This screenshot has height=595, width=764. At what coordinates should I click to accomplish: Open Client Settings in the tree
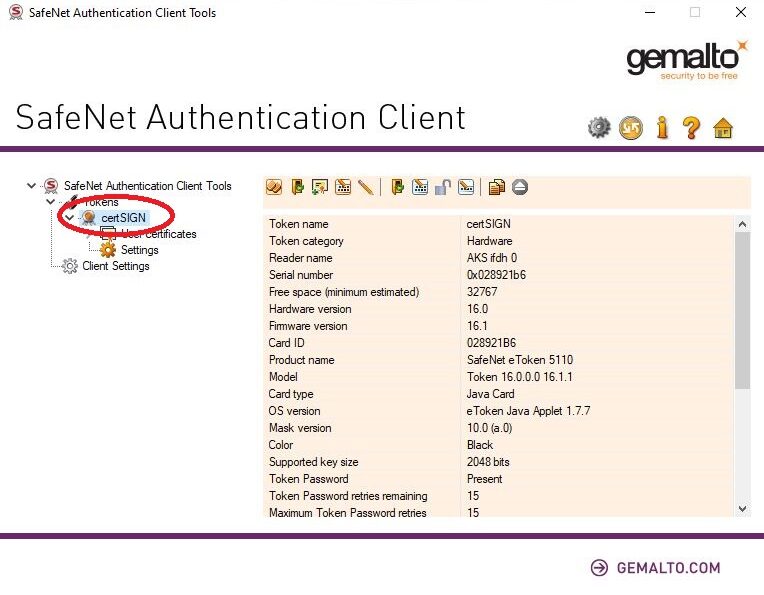coord(115,266)
